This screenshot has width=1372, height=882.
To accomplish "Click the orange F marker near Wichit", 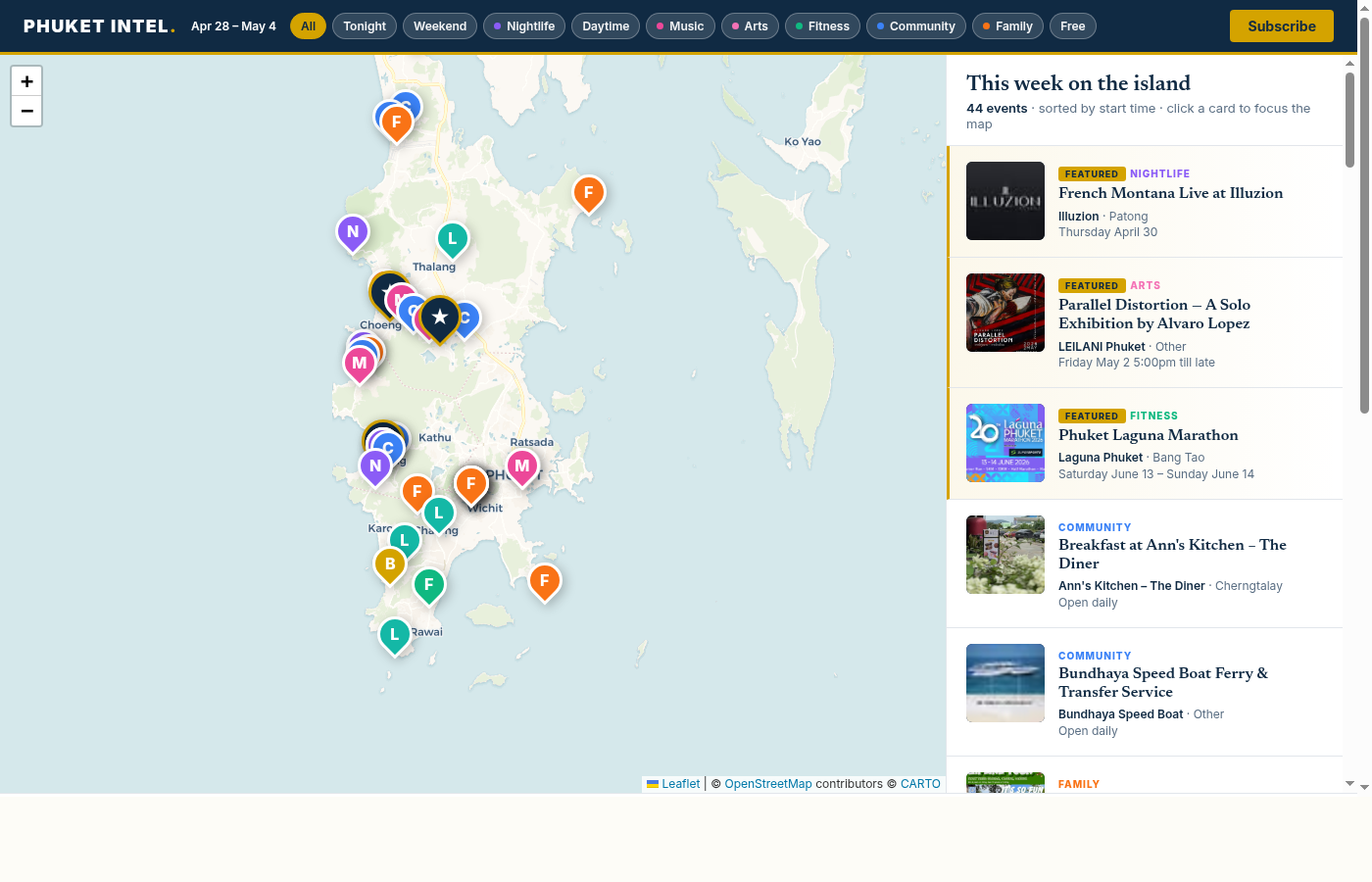I will [x=470, y=483].
